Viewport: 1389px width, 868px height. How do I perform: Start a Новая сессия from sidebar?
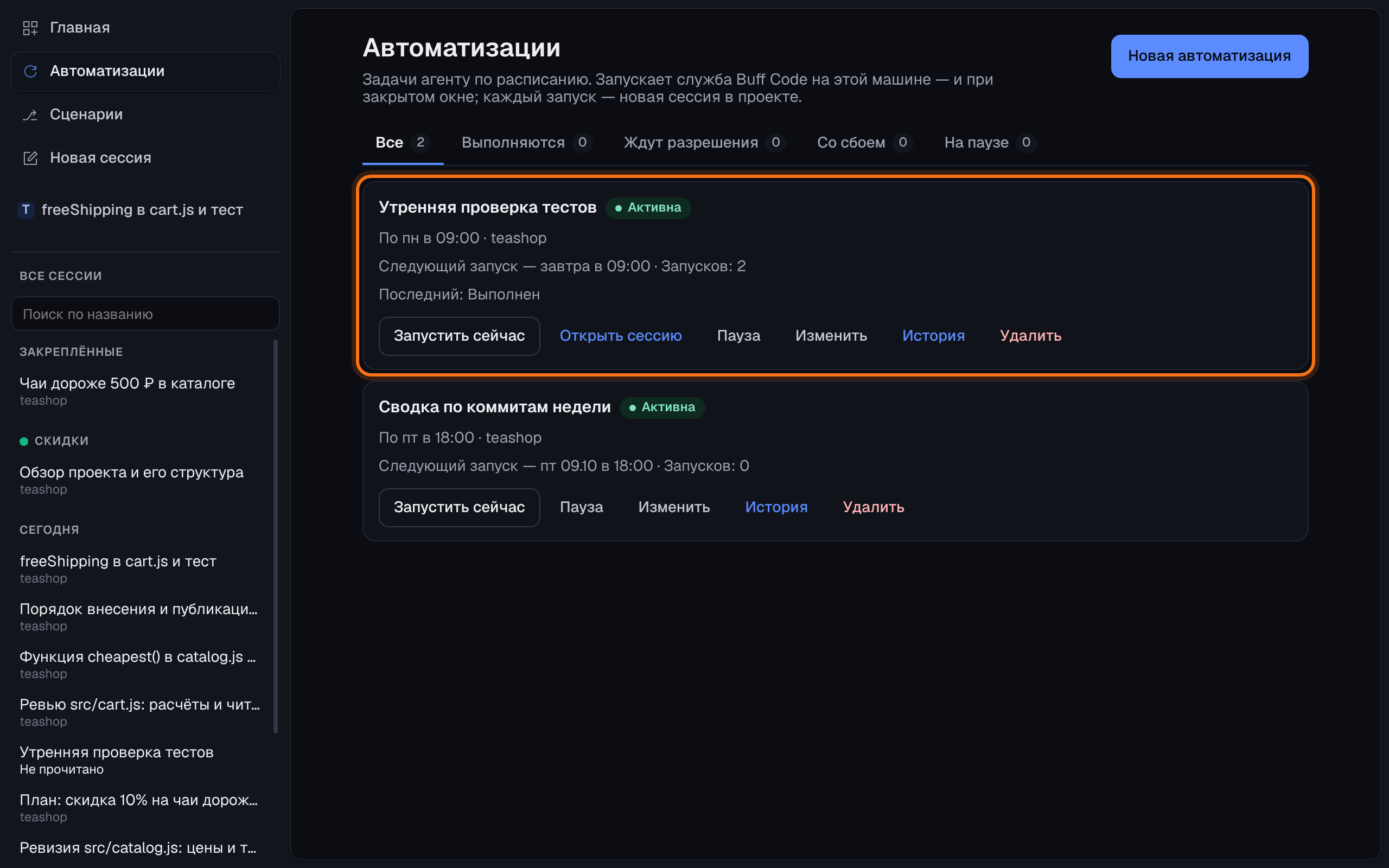pos(145,158)
